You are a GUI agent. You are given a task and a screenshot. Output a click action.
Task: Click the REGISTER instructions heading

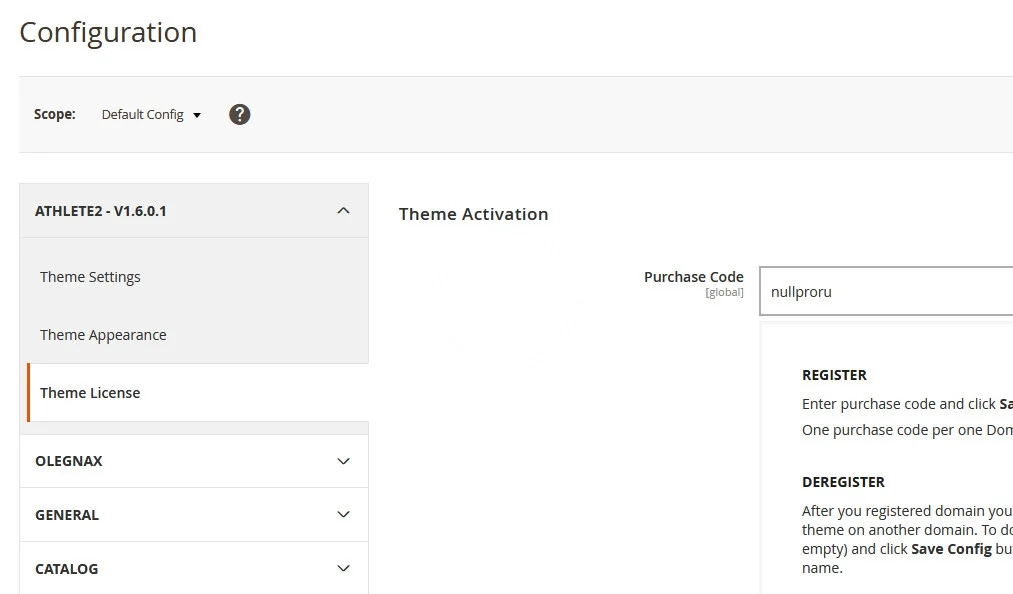[x=834, y=375]
